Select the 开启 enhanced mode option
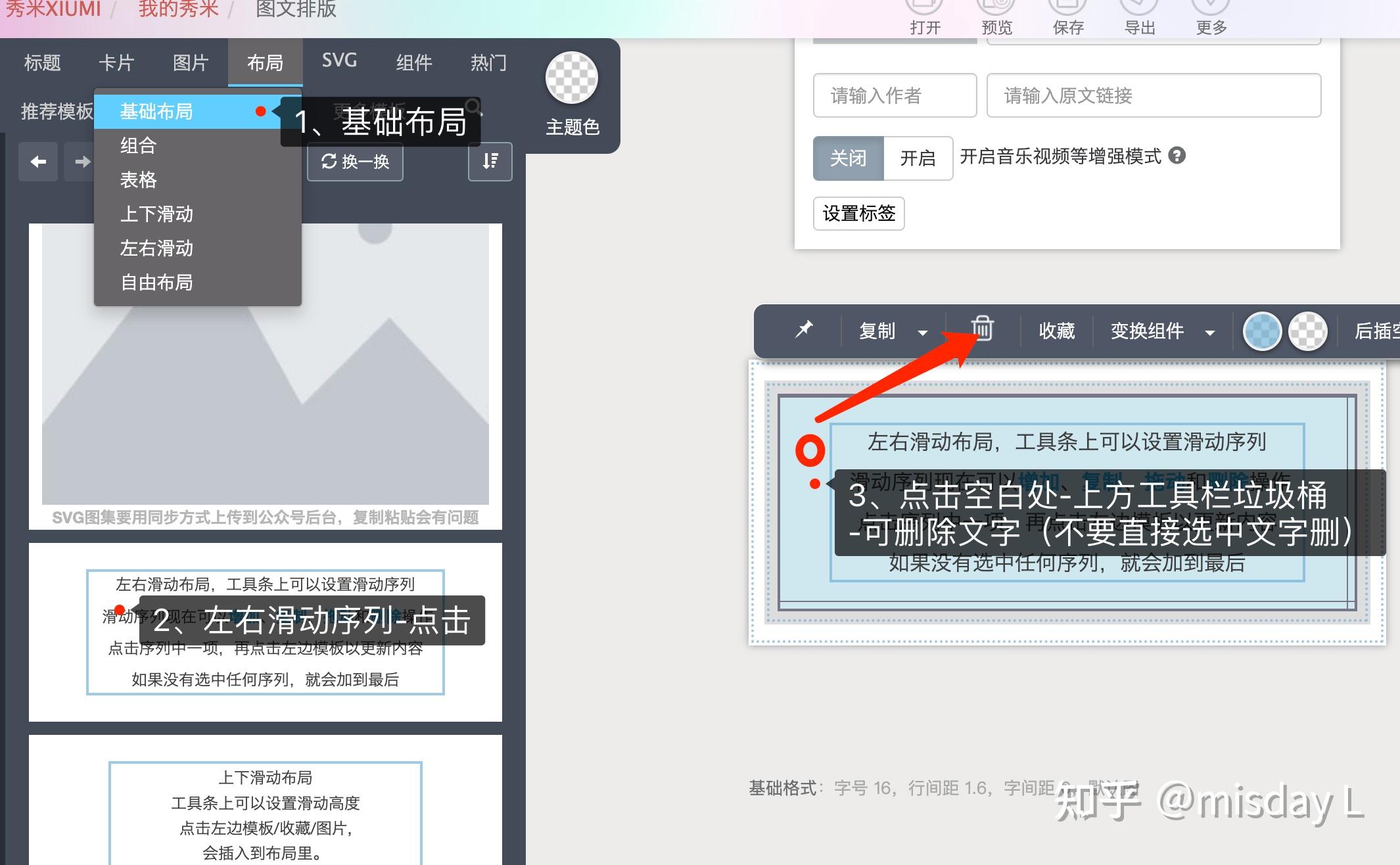 coord(918,158)
